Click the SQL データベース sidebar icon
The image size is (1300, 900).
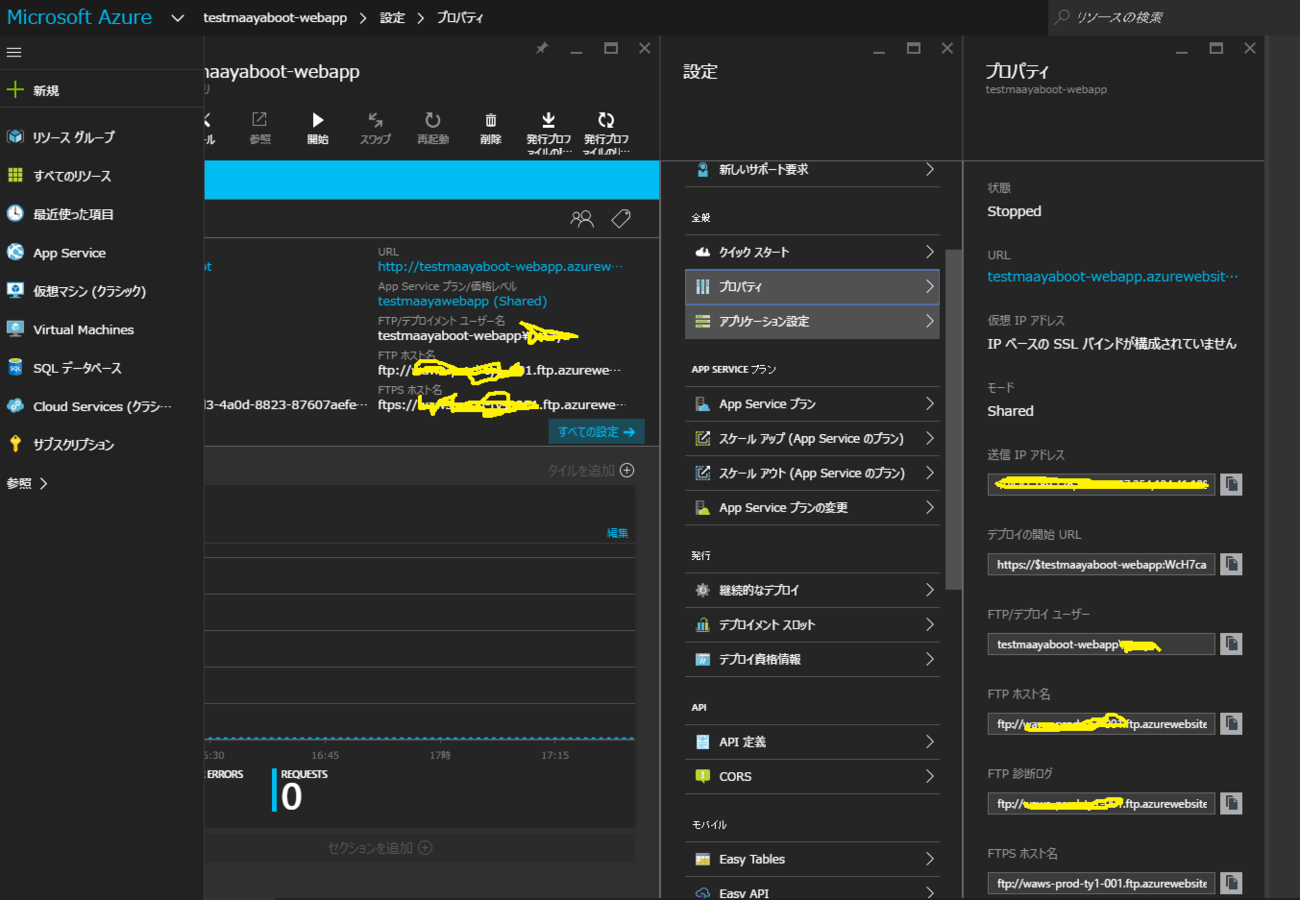pos(15,368)
